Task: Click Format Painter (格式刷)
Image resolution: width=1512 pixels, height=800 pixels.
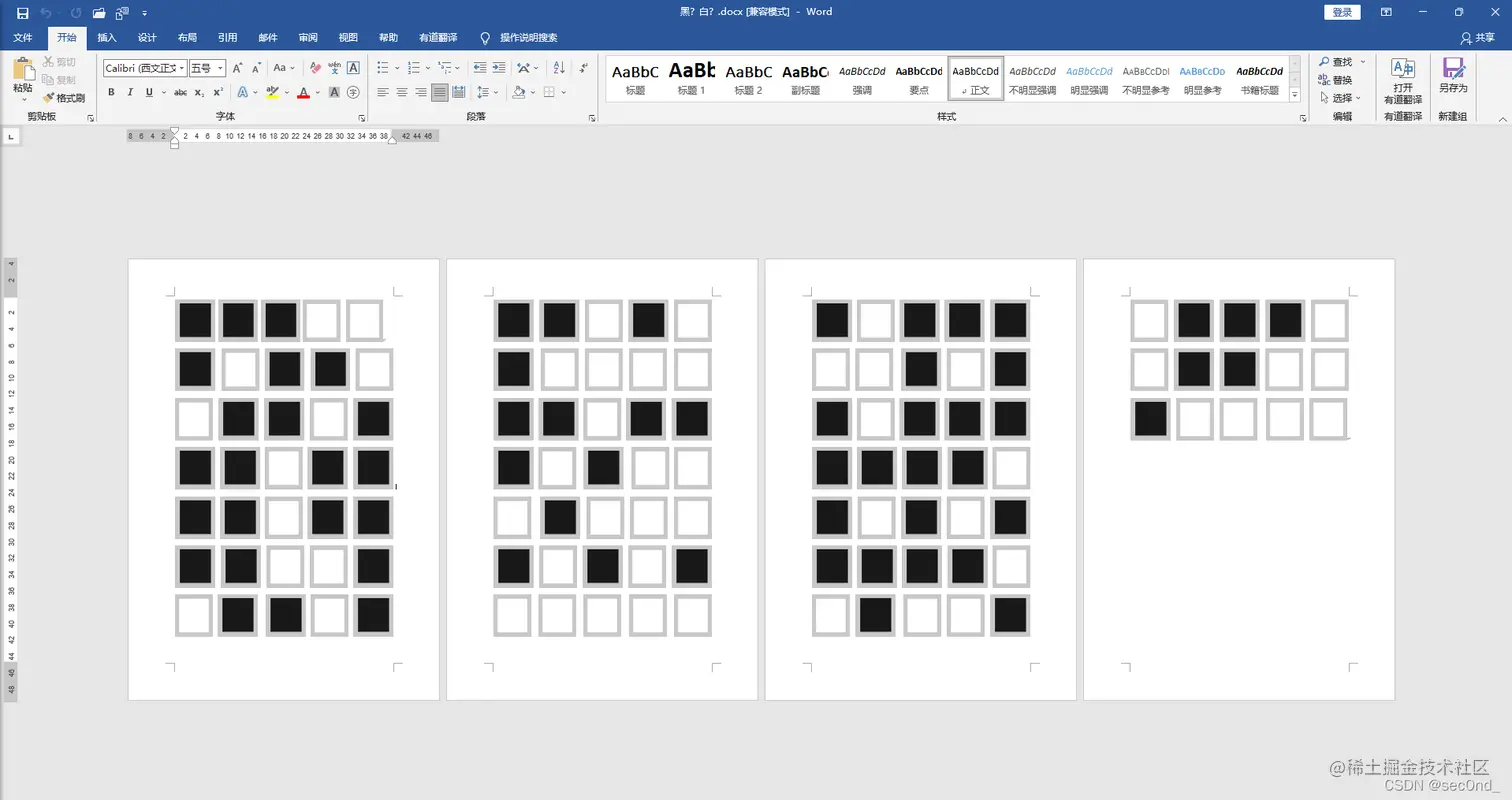Action: click(x=64, y=98)
